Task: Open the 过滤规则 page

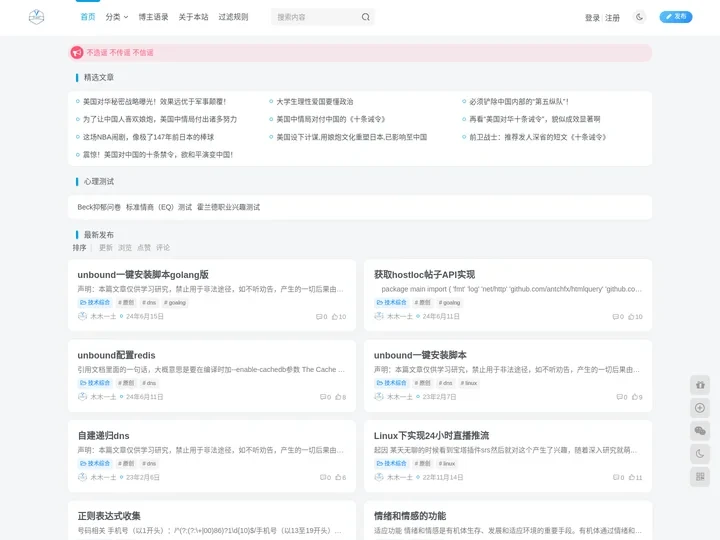Action: 233,17
